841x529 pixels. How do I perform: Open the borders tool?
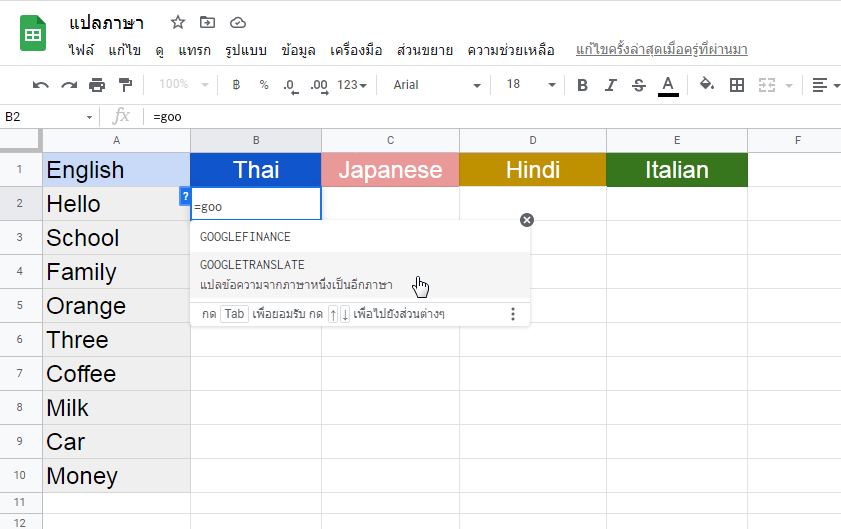pos(736,85)
